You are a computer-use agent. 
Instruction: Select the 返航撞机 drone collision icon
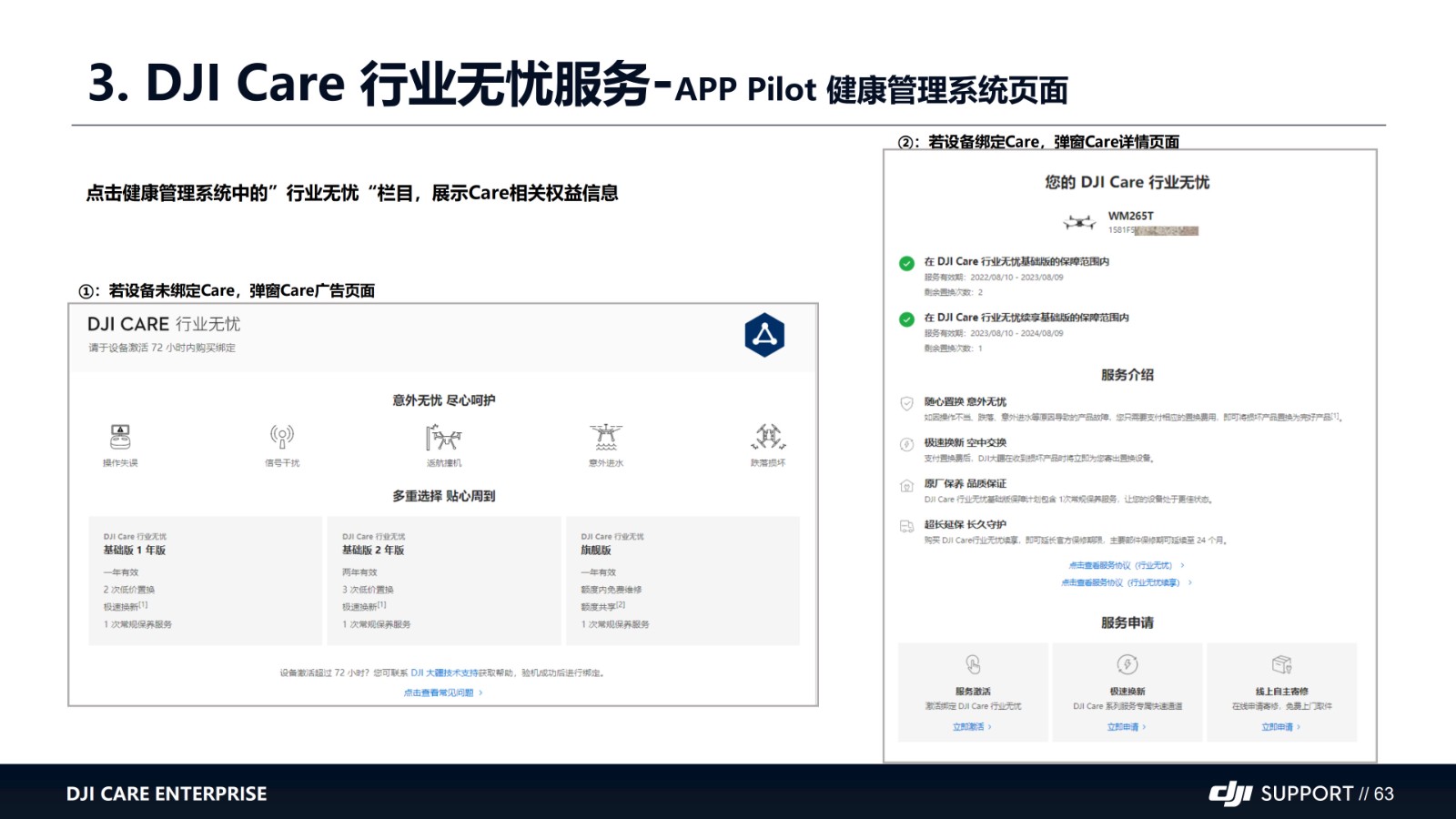click(443, 438)
